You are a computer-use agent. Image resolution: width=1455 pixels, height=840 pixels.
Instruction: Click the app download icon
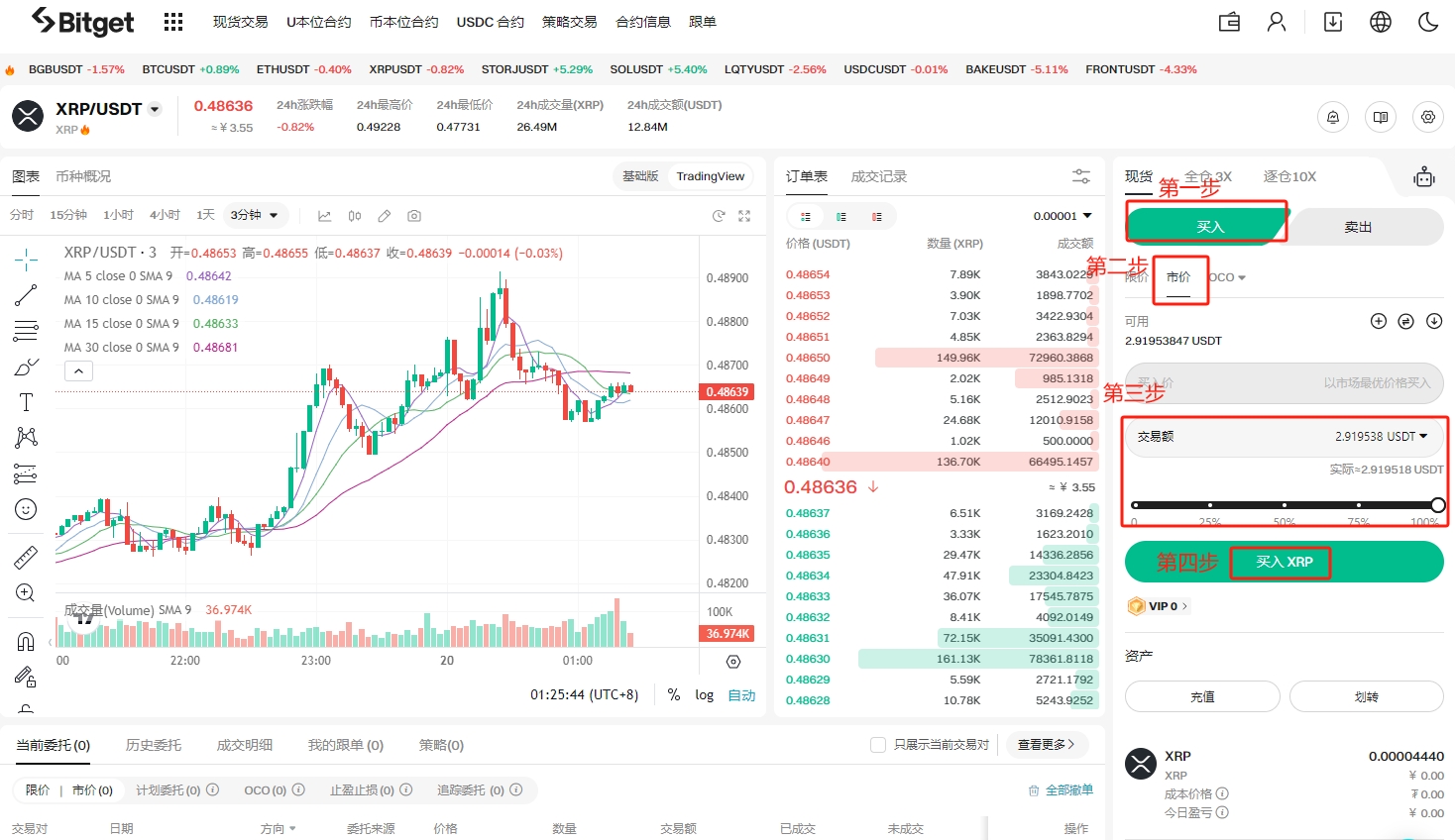point(1333,22)
